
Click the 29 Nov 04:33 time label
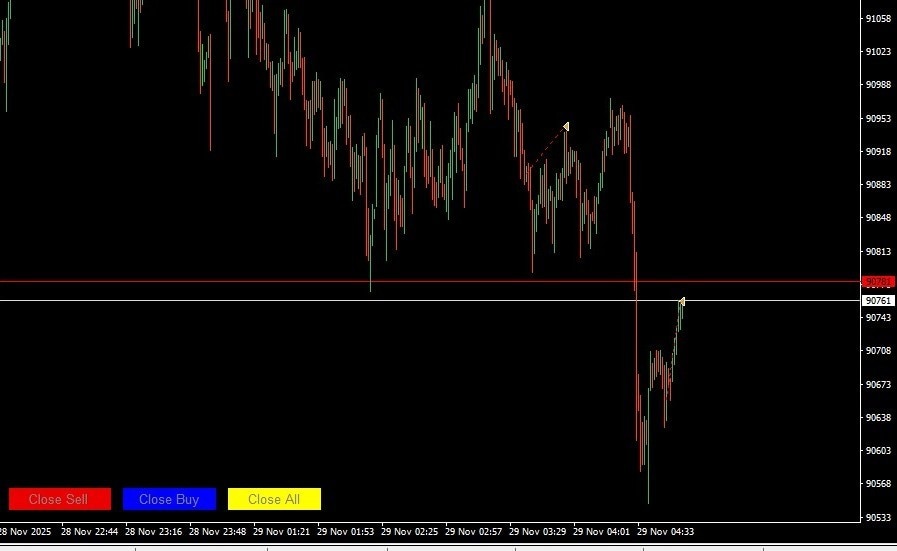[x=666, y=532]
